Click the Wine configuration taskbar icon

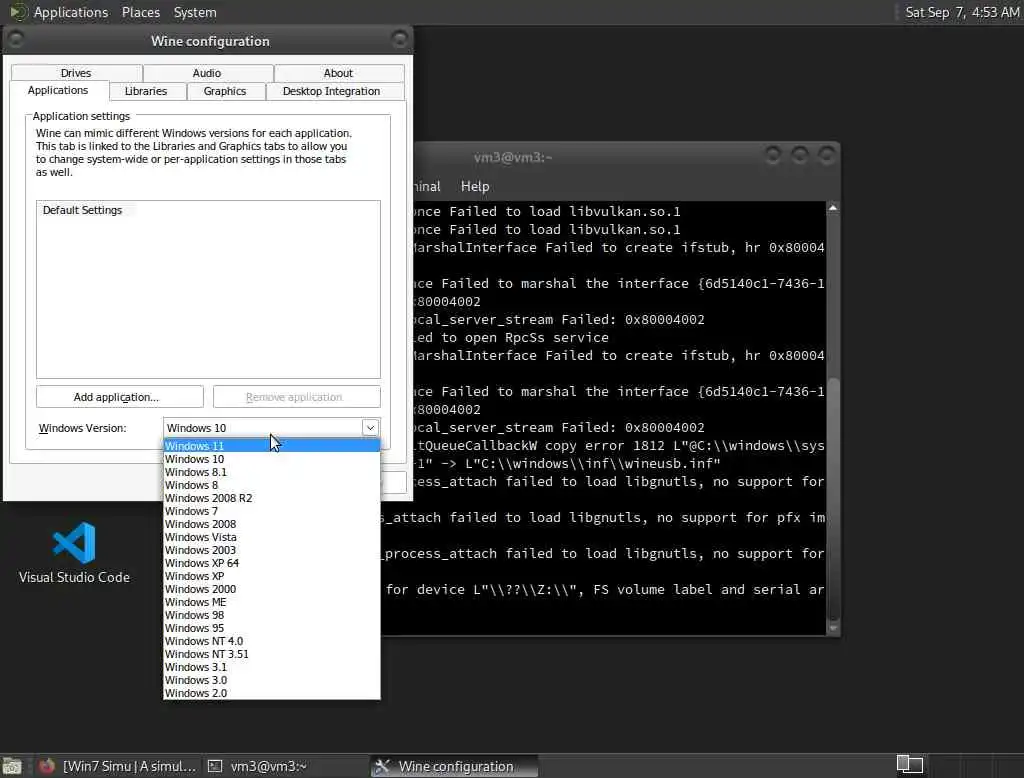pyautogui.click(x=382, y=766)
